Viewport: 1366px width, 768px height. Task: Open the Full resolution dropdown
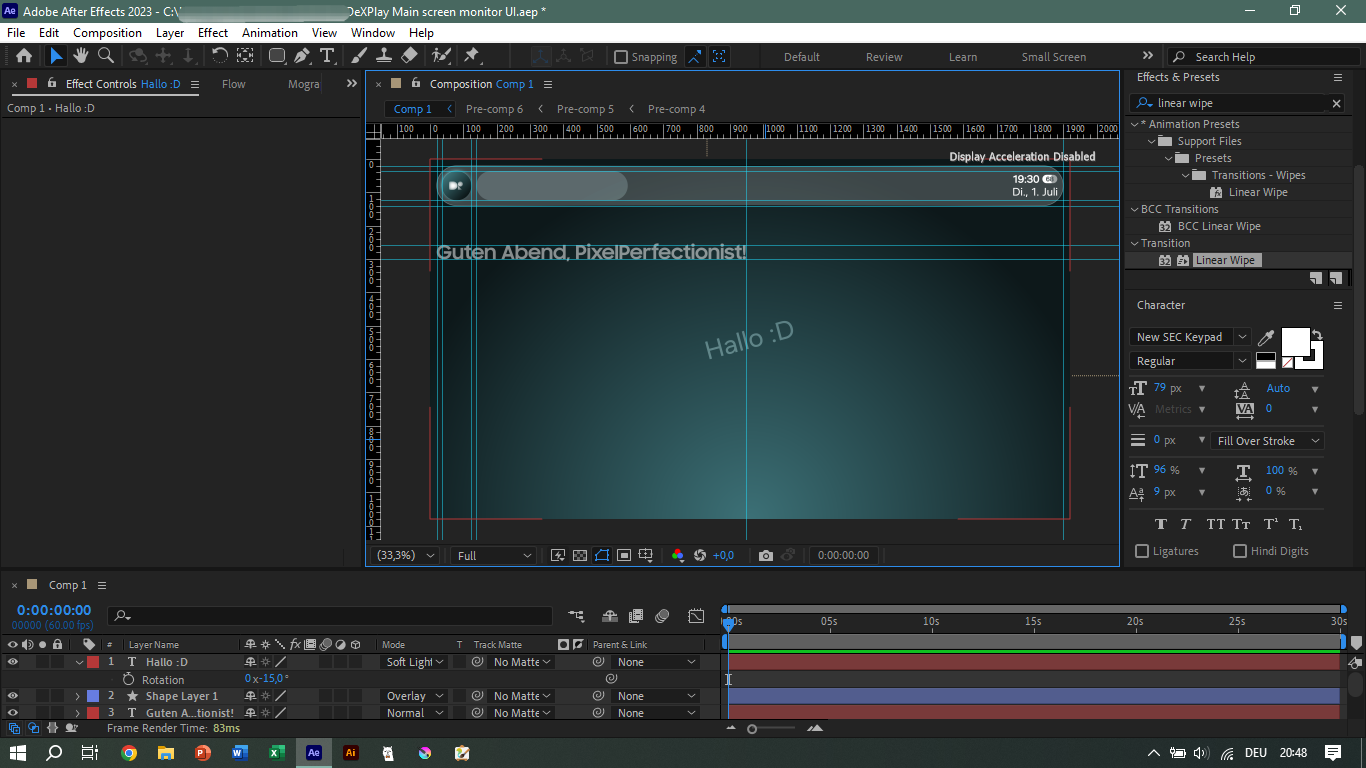tap(491, 555)
